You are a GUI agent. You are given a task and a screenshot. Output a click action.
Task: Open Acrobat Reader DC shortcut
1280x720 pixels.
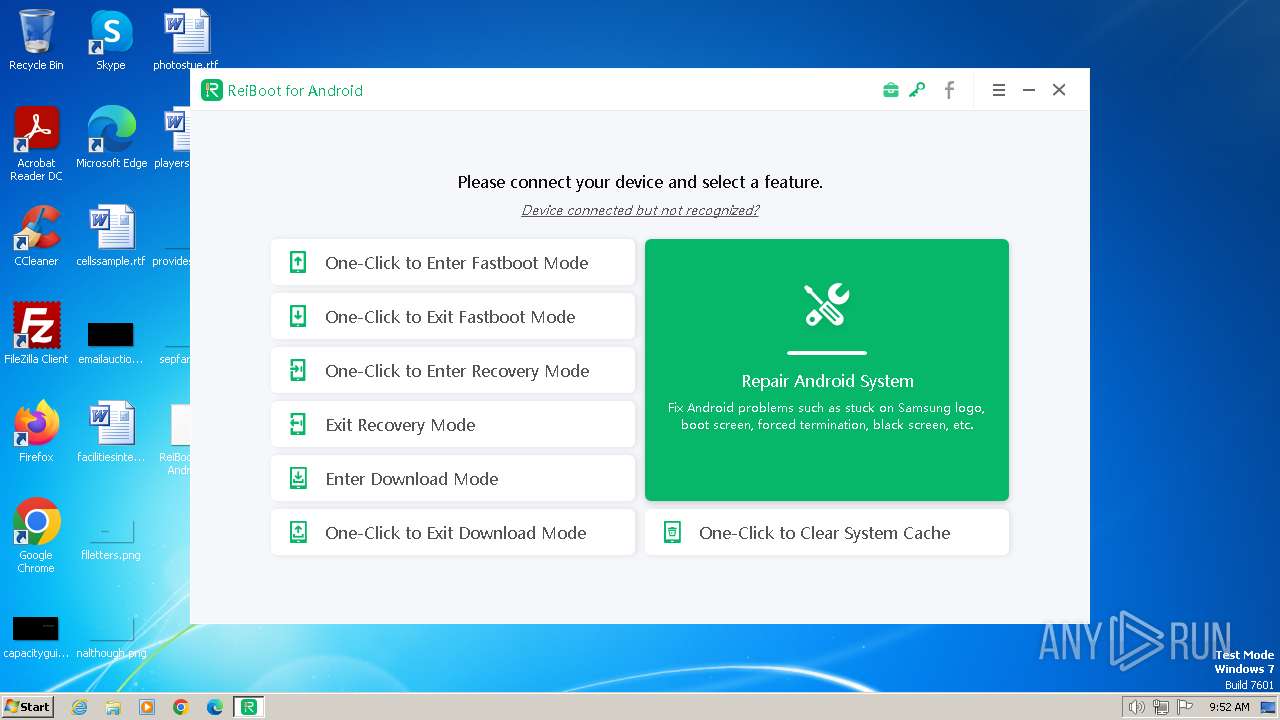click(x=36, y=144)
